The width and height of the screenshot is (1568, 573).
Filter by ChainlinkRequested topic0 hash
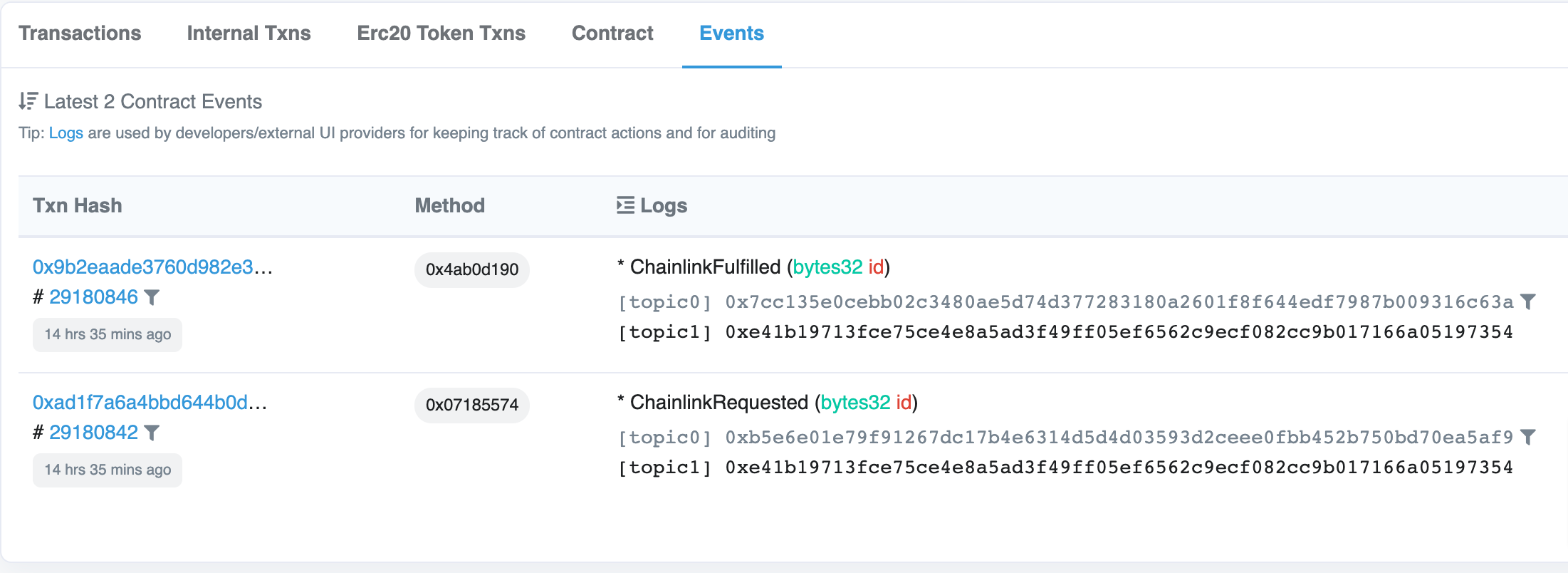[x=1528, y=438]
